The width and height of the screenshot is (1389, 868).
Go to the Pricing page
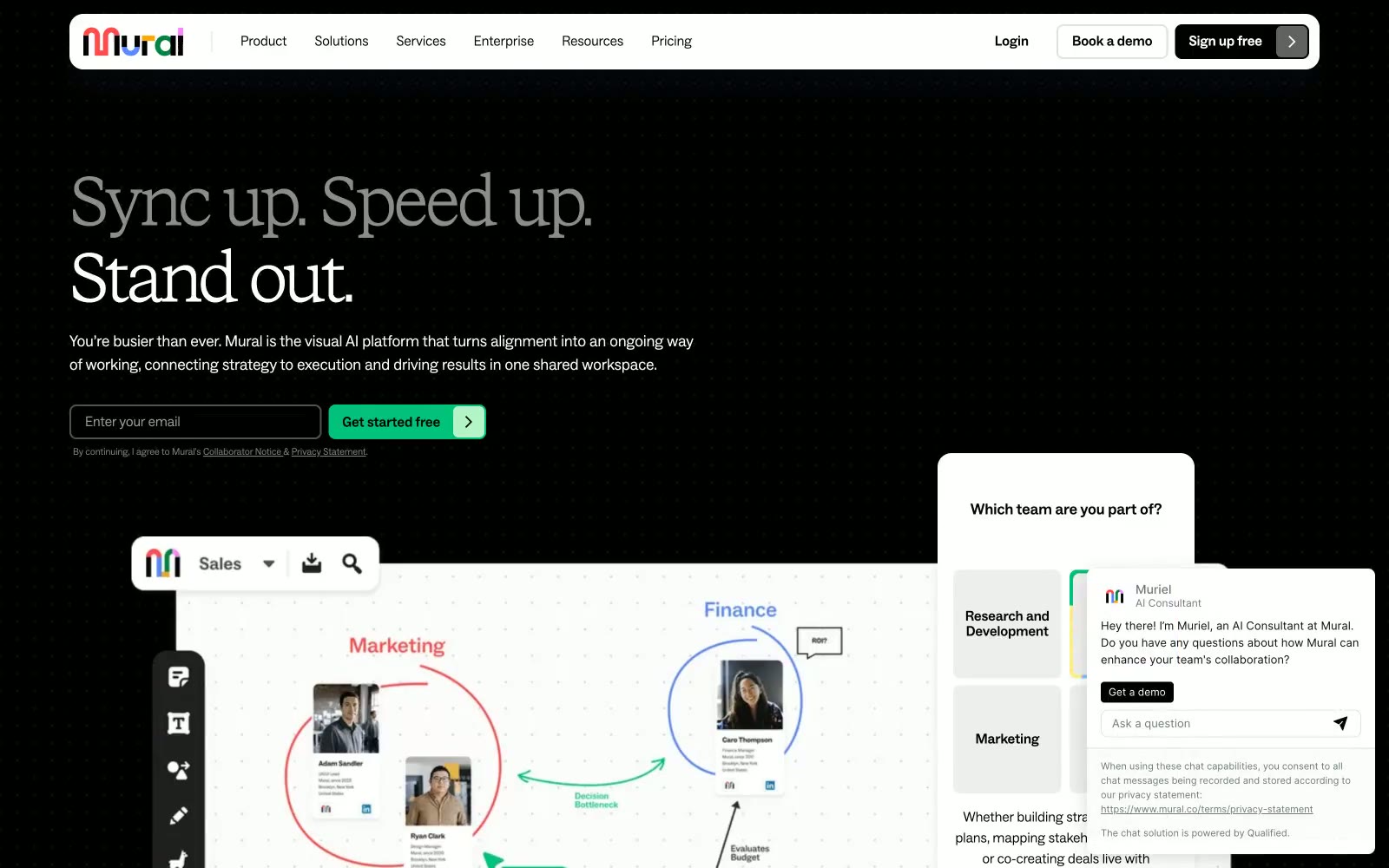671,41
